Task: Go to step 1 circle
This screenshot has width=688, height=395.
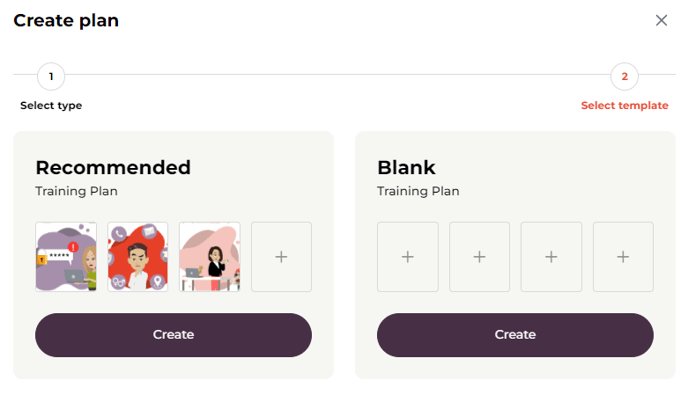Action: (51, 76)
